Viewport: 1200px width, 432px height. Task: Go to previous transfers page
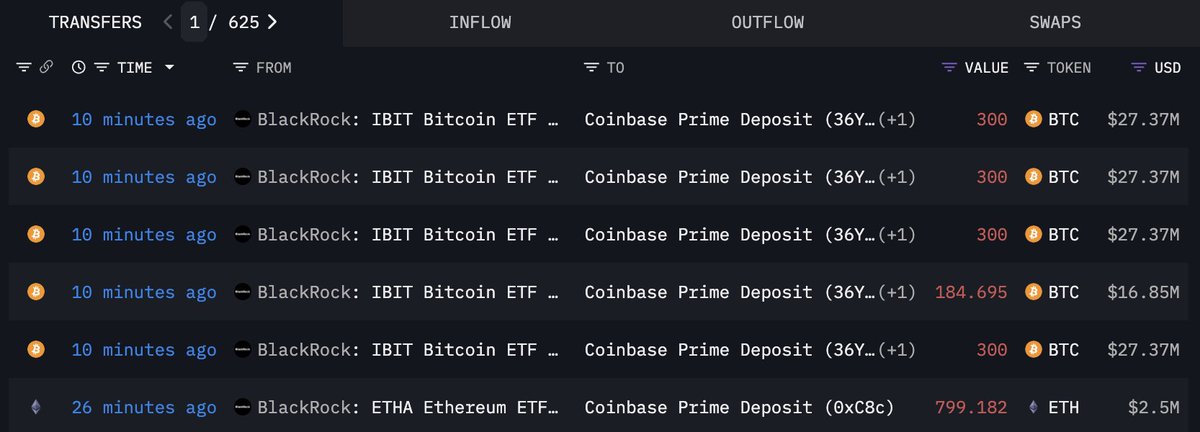[167, 22]
